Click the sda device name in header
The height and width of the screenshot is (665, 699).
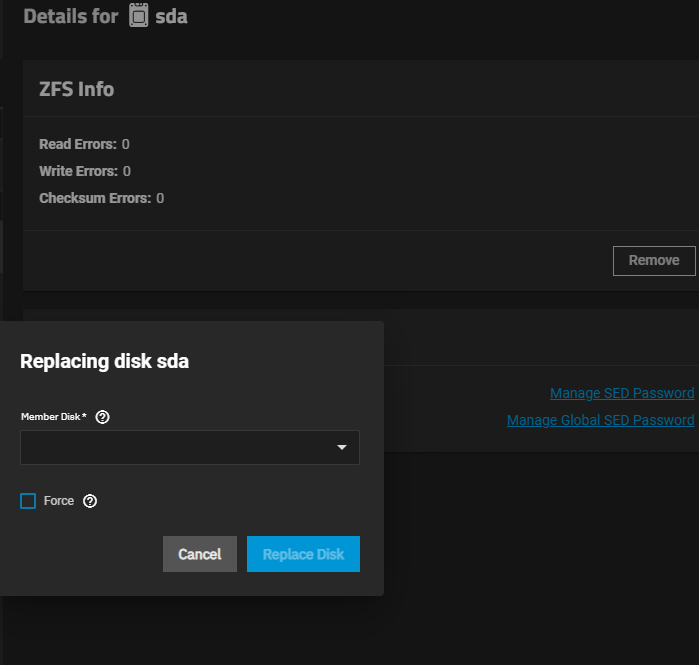[x=171, y=16]
